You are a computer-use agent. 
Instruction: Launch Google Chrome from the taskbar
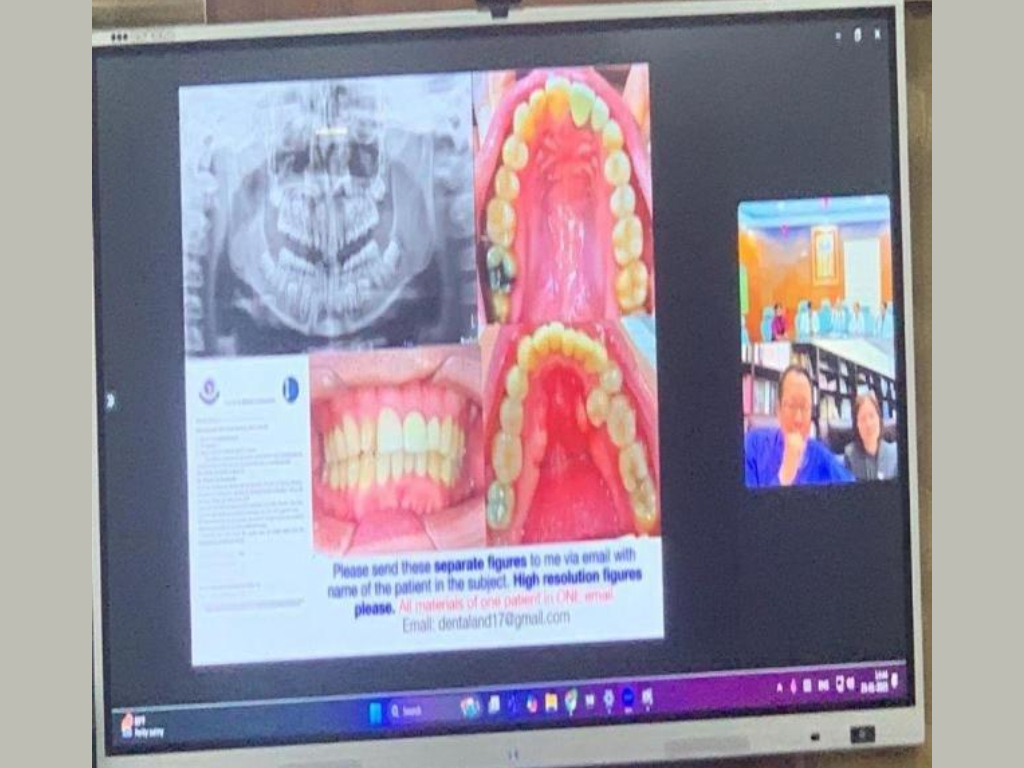570,702
